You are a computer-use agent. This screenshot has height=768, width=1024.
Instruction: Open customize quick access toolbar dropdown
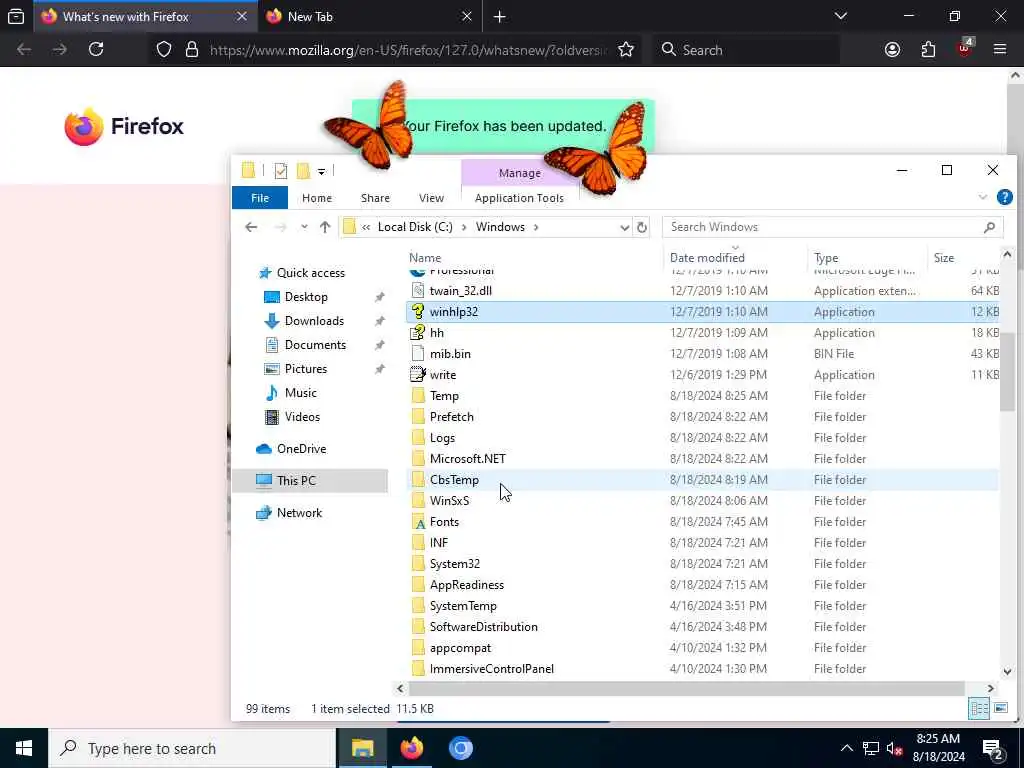pyautogui.click(x=321, y=171)
